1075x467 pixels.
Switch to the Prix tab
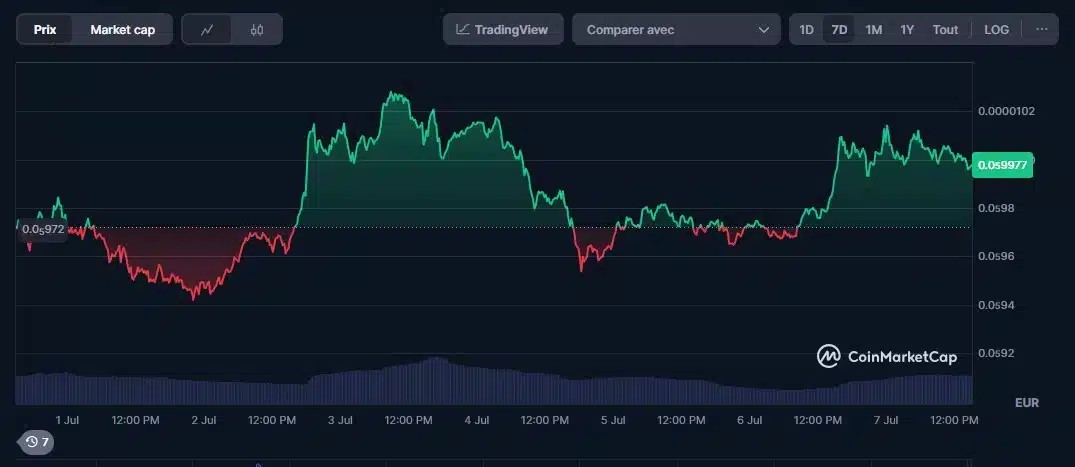45,29
